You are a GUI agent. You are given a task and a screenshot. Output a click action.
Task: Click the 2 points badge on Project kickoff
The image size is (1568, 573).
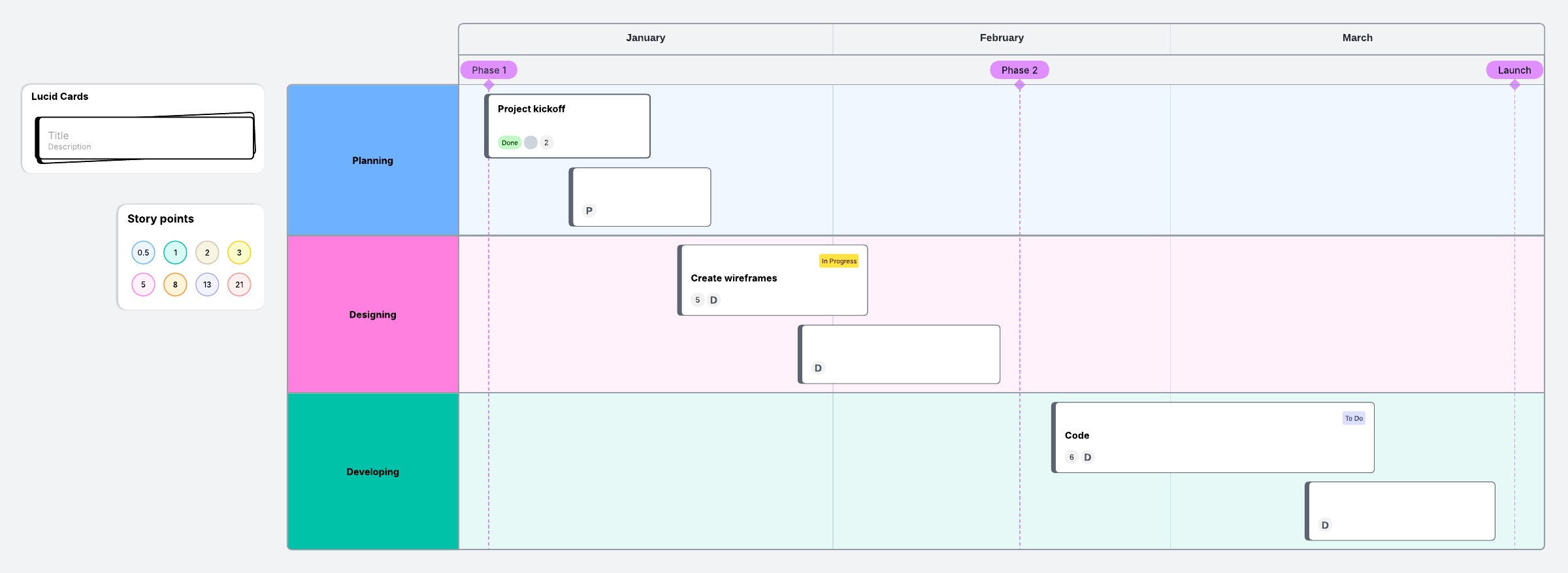tap(546, 142)
